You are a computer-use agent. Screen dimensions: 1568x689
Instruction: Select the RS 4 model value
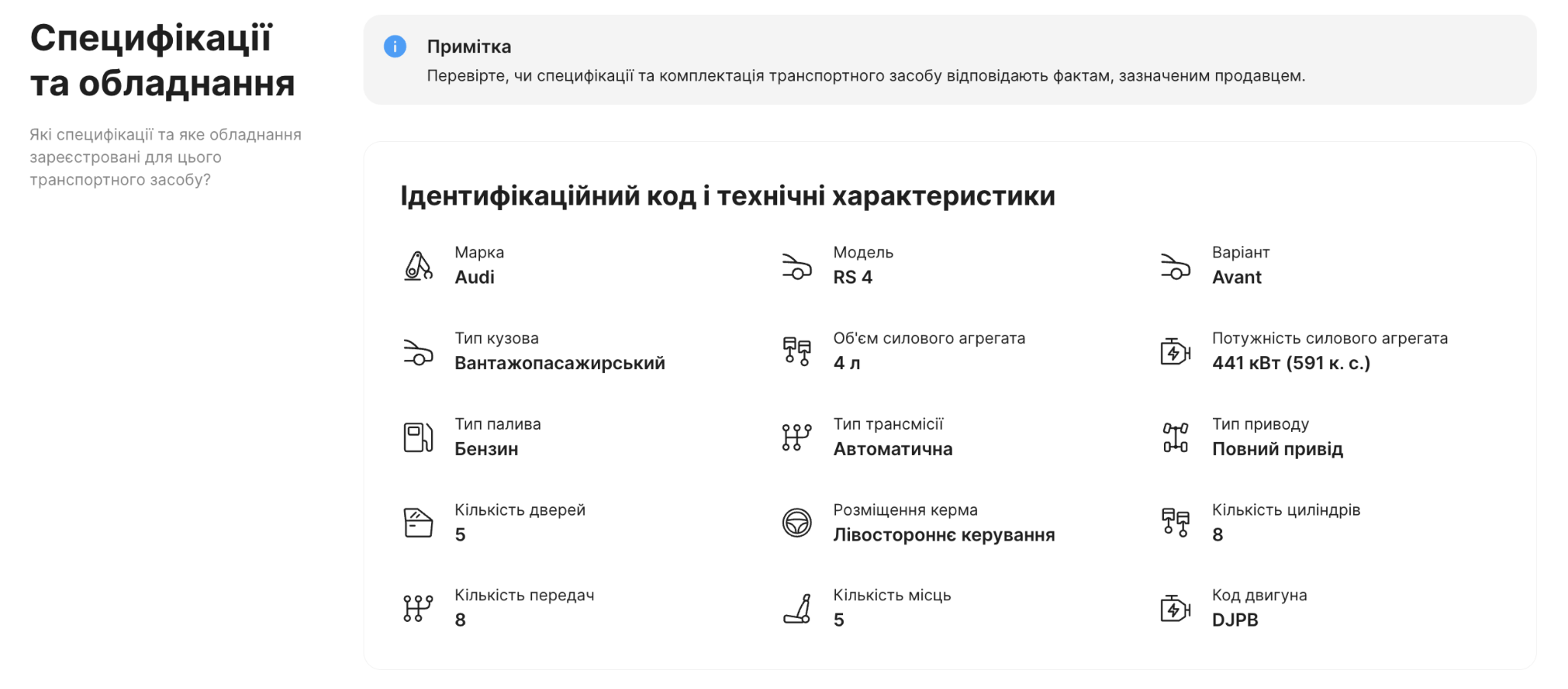pyautogui.click(x=852, y=278)
